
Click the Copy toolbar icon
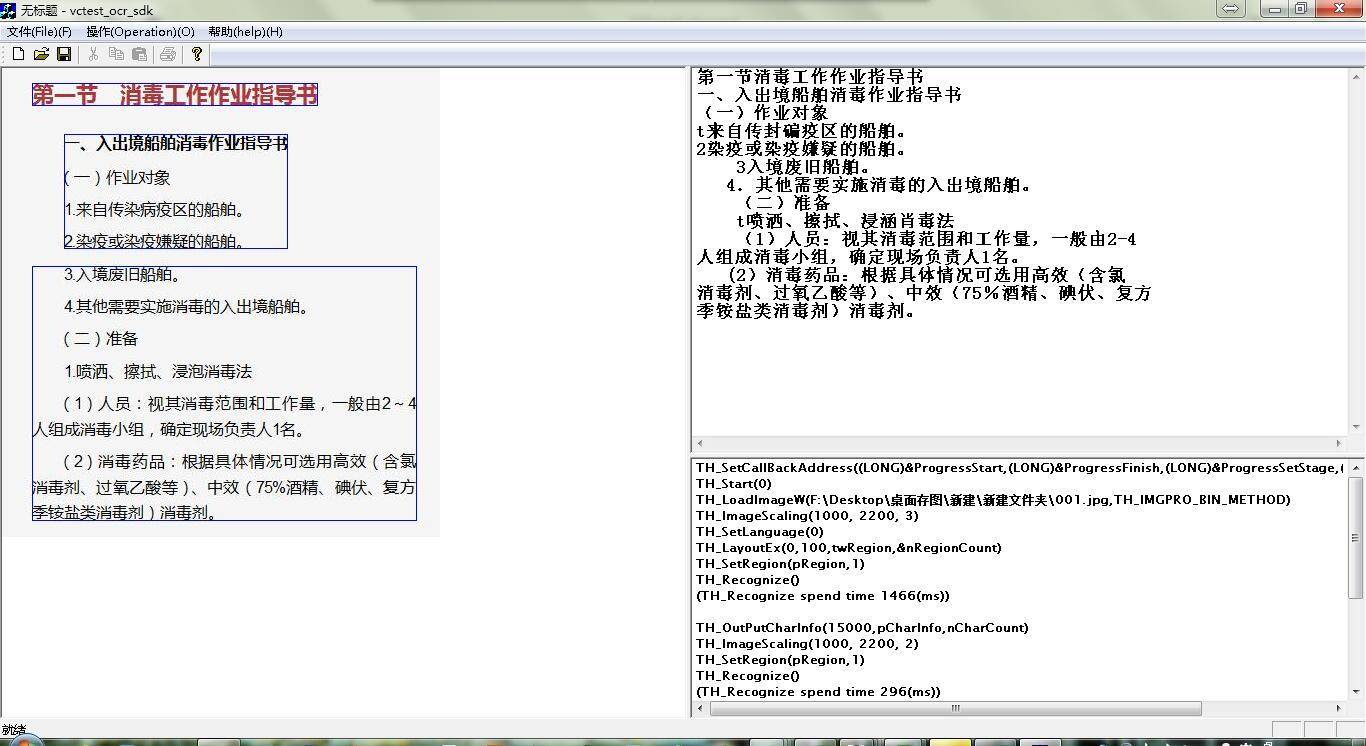pyautogui.click(x=116, y=54)
